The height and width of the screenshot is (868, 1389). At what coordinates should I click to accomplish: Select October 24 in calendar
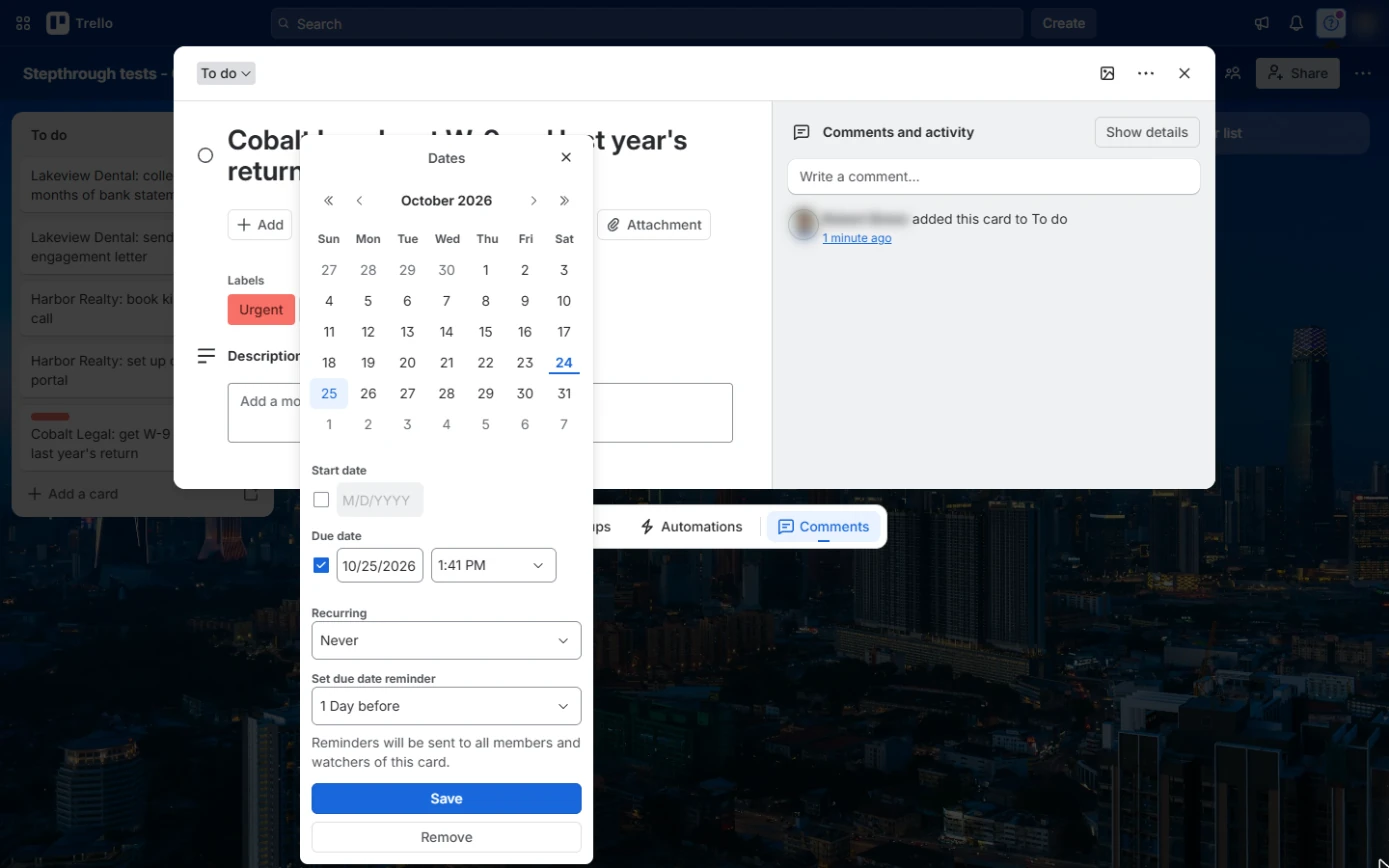564,363
